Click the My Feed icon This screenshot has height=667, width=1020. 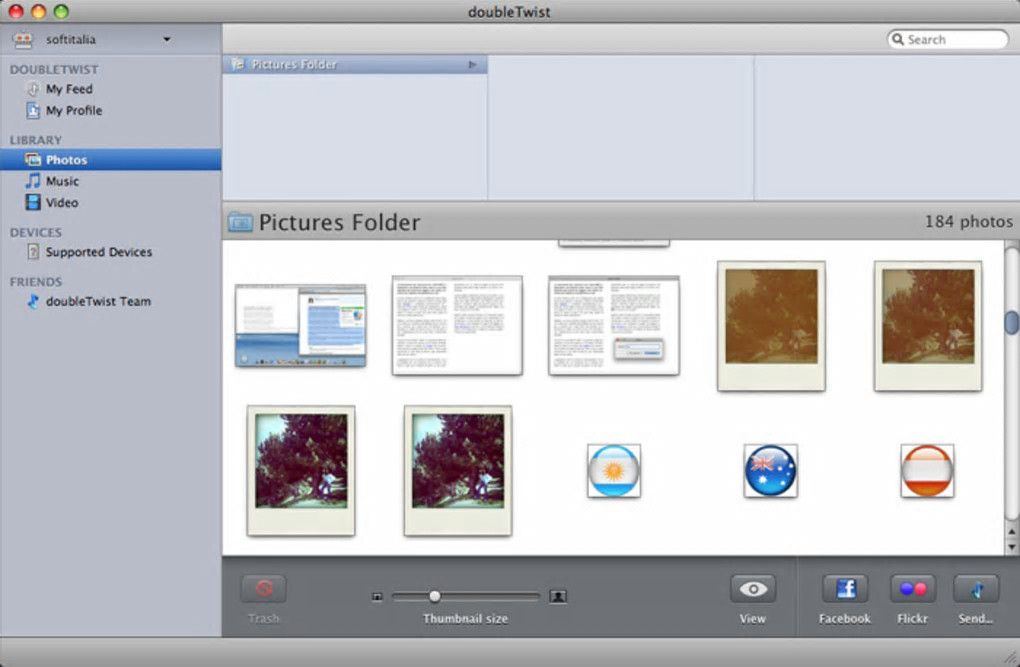tap(33, 89)
